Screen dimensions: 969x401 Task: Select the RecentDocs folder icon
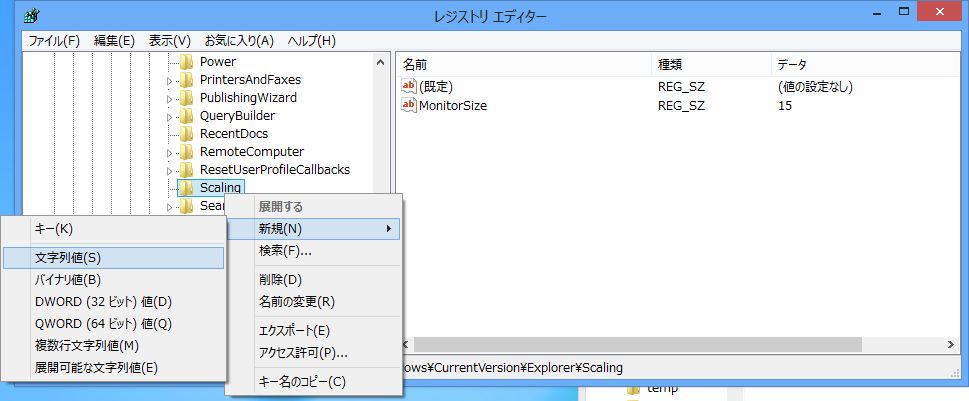[186, 133]
